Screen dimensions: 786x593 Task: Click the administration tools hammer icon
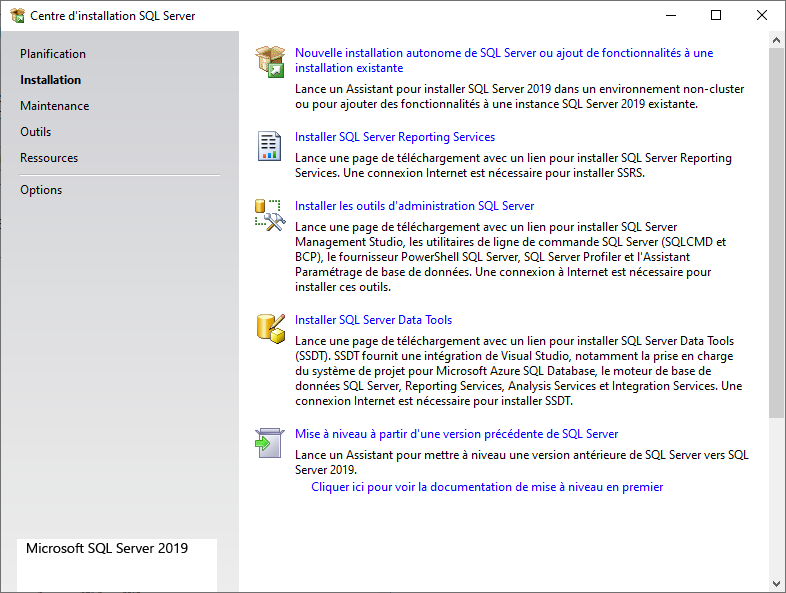point(270,215)
